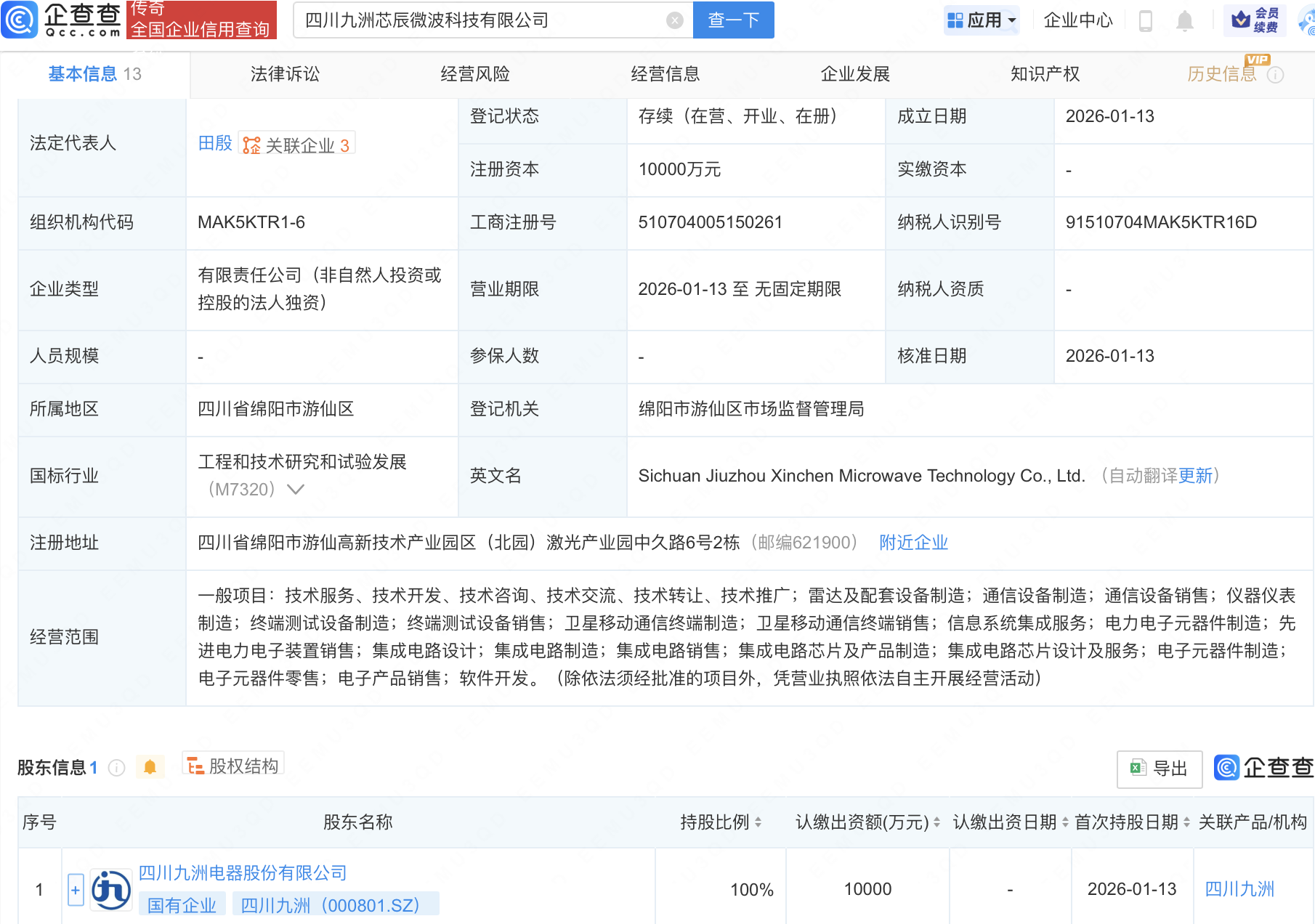Open the notification bell in header
Image resolution: width=1315 pixels, height=924 pixels.
(1184, 20)
